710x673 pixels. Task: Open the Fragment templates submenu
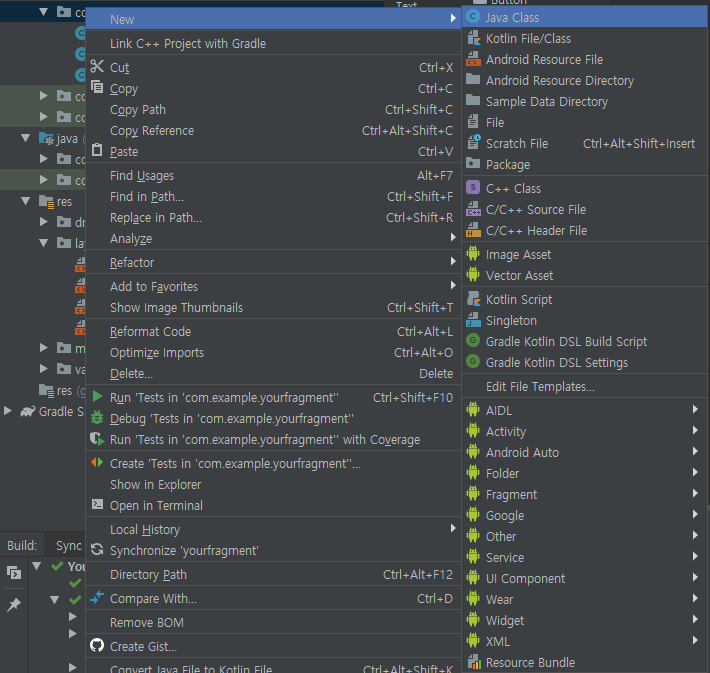585,494
